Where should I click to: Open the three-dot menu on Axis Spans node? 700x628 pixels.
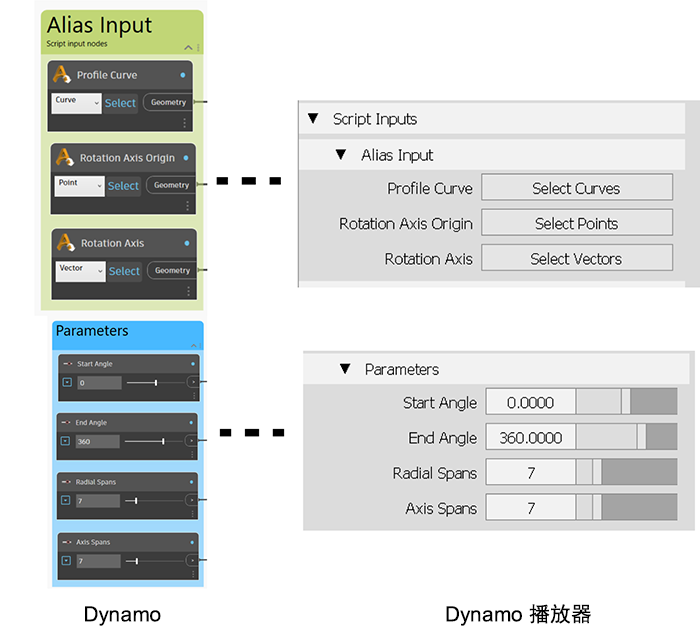(x=193, y=574)
